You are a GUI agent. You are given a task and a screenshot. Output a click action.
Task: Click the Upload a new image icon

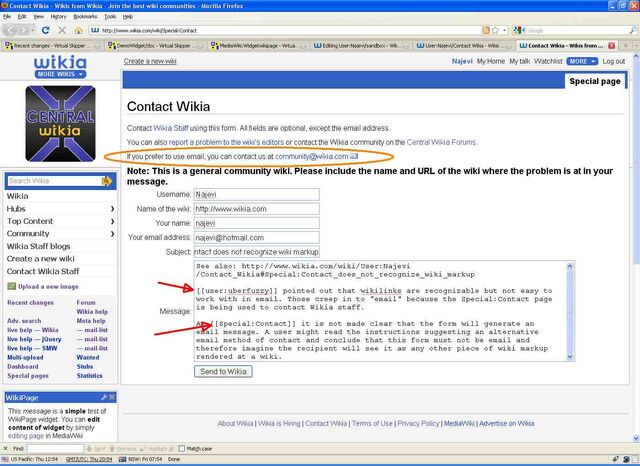(11, 286)
